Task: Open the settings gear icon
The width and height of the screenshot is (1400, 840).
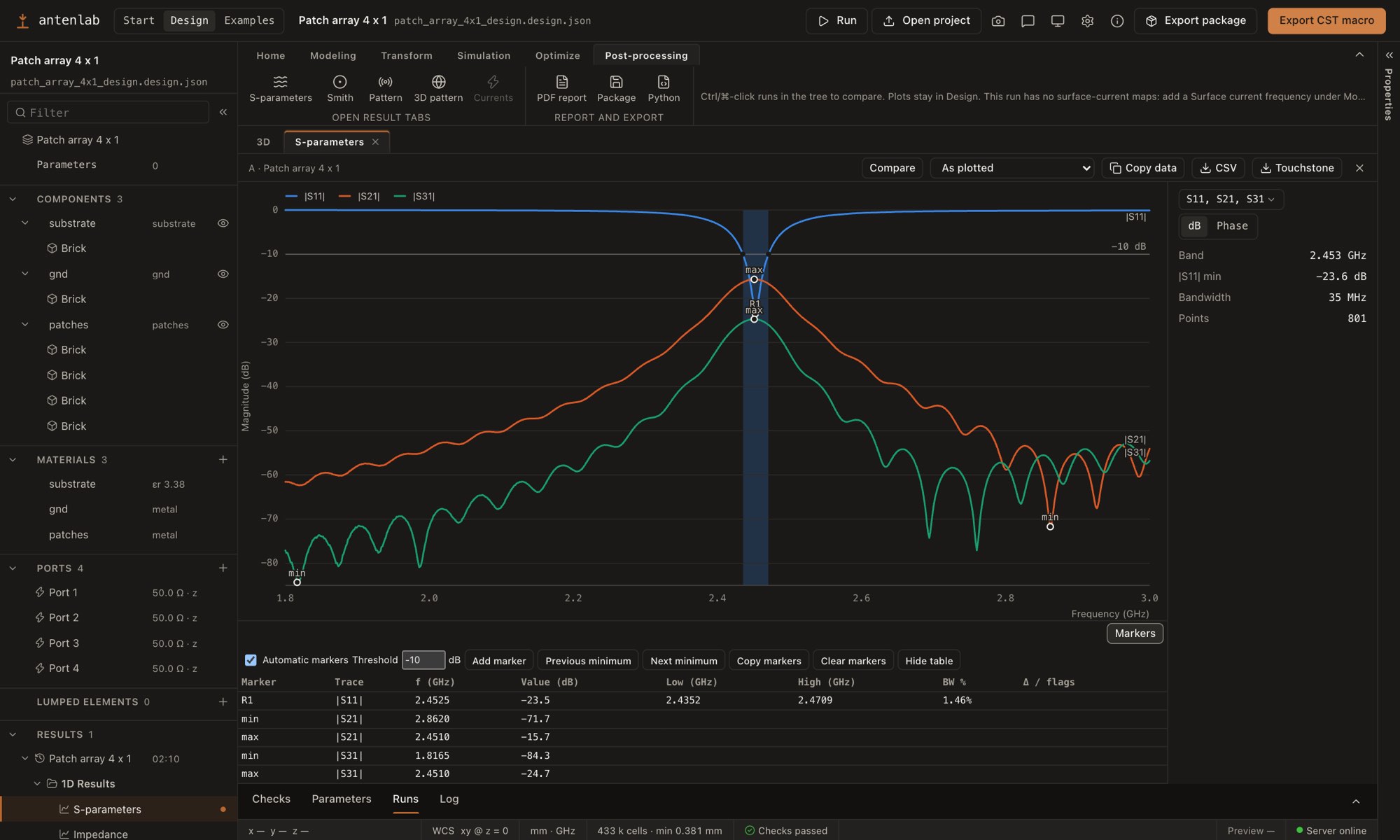Action: tap(1087, 21)
